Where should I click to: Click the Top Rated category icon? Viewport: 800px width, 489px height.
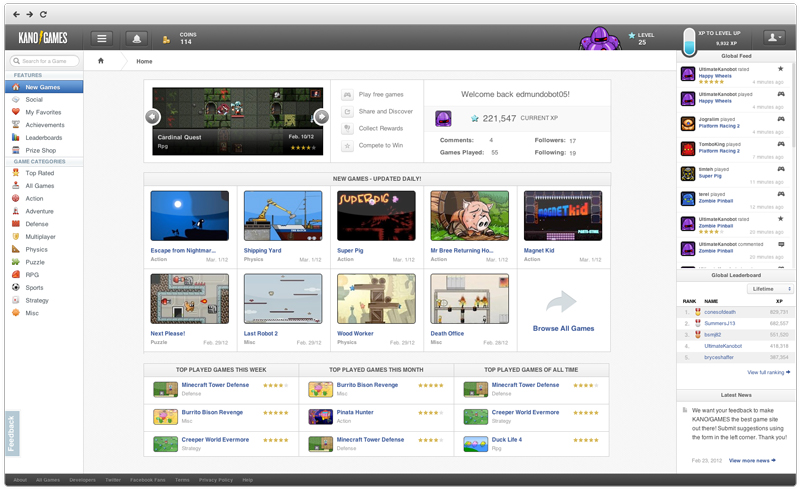16,173
